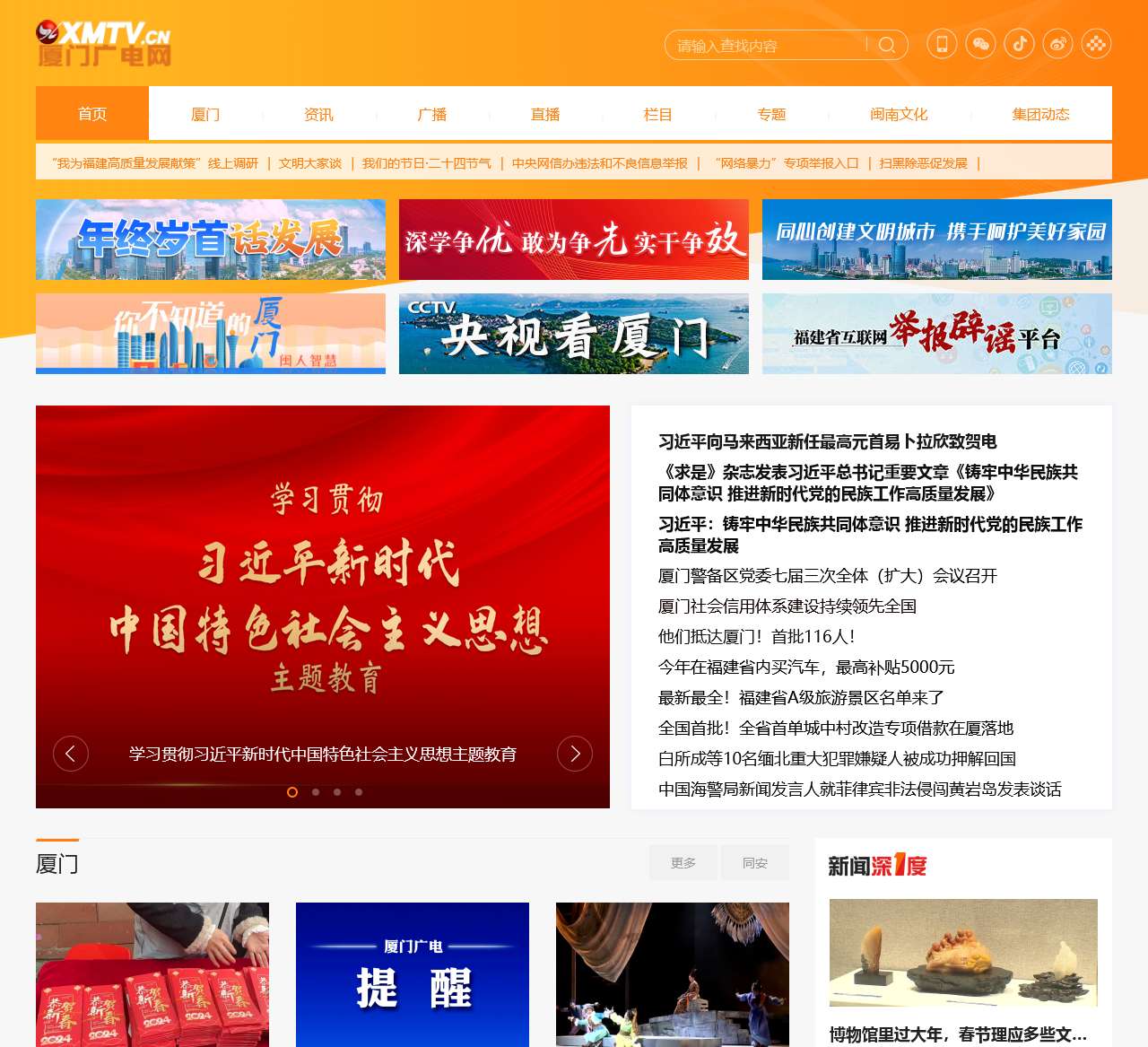1148x1047 pixels.
Task: Open 我们的节日·二十四节气 link
Action: click(427, 163)
